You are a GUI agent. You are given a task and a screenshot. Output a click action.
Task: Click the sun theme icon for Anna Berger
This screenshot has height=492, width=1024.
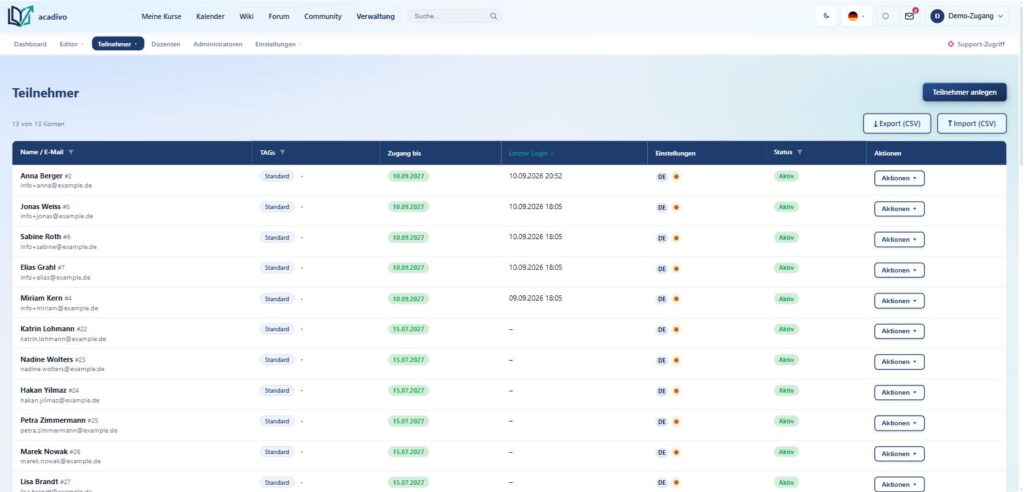[676, 176]
